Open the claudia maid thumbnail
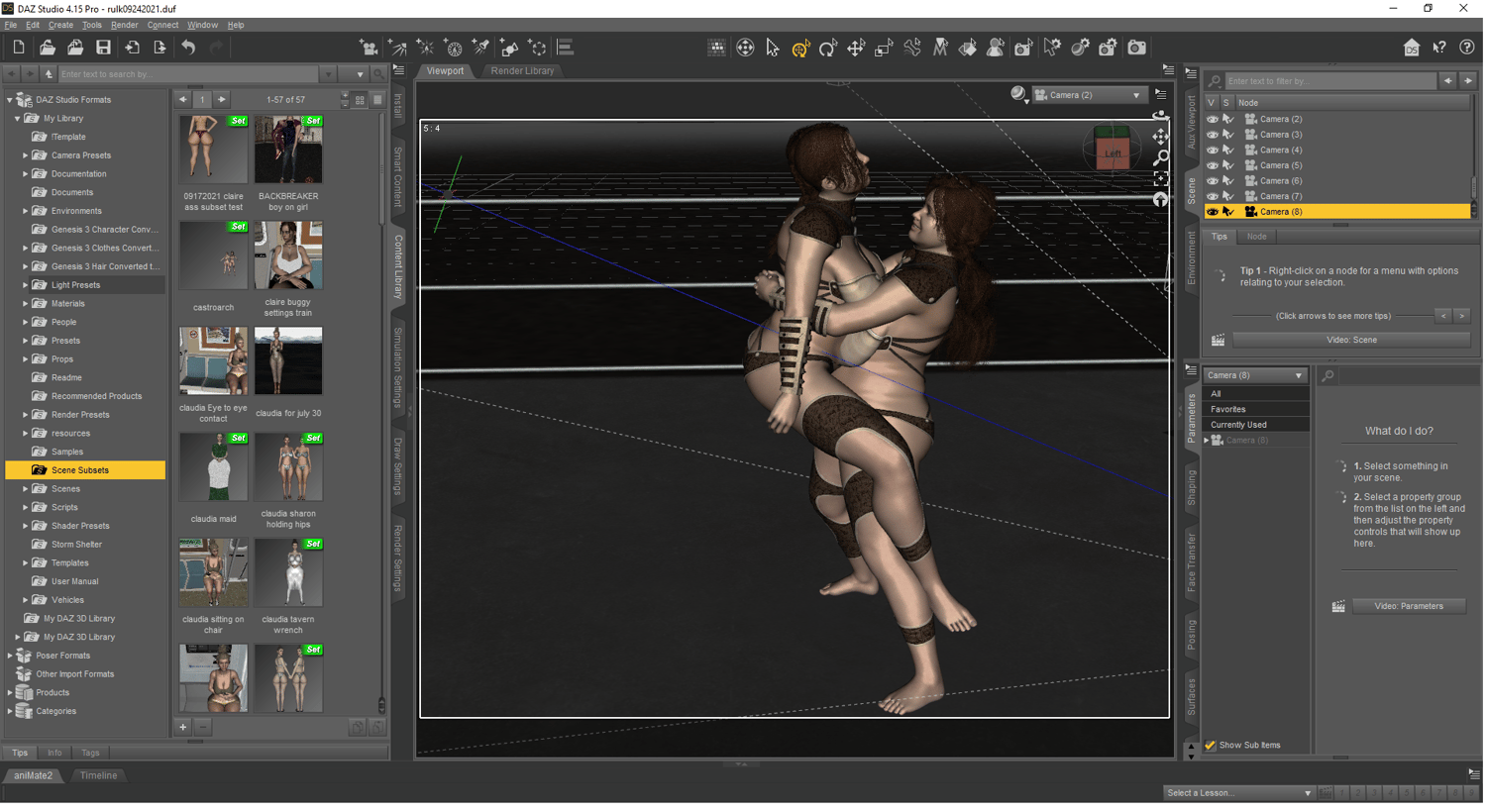 tap(213, 466)
